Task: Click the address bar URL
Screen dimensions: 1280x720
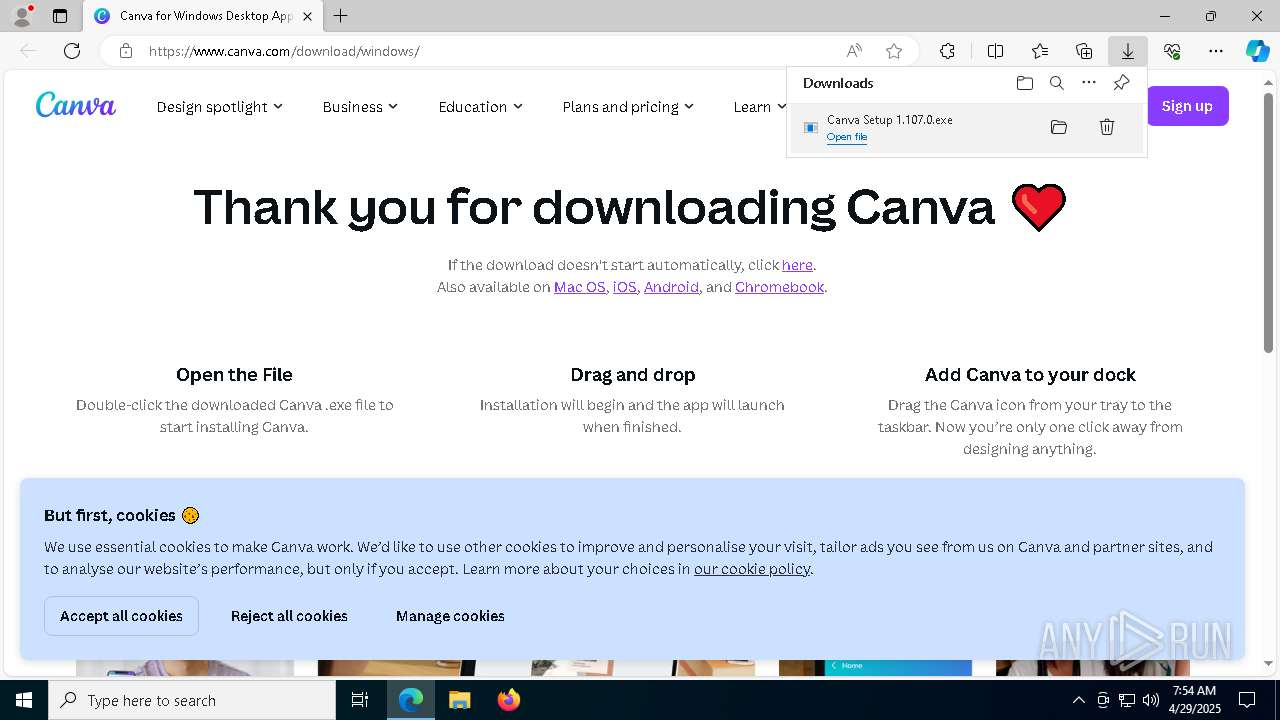Action: [284, 51]
